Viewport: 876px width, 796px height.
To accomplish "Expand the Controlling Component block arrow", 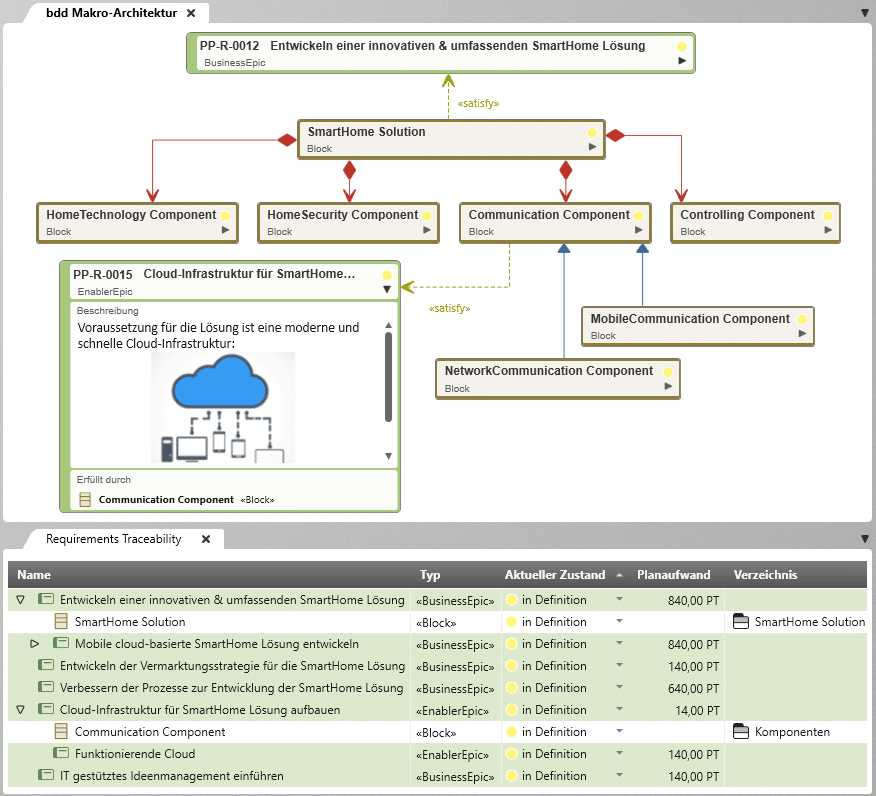I will [x=829, y=230].
